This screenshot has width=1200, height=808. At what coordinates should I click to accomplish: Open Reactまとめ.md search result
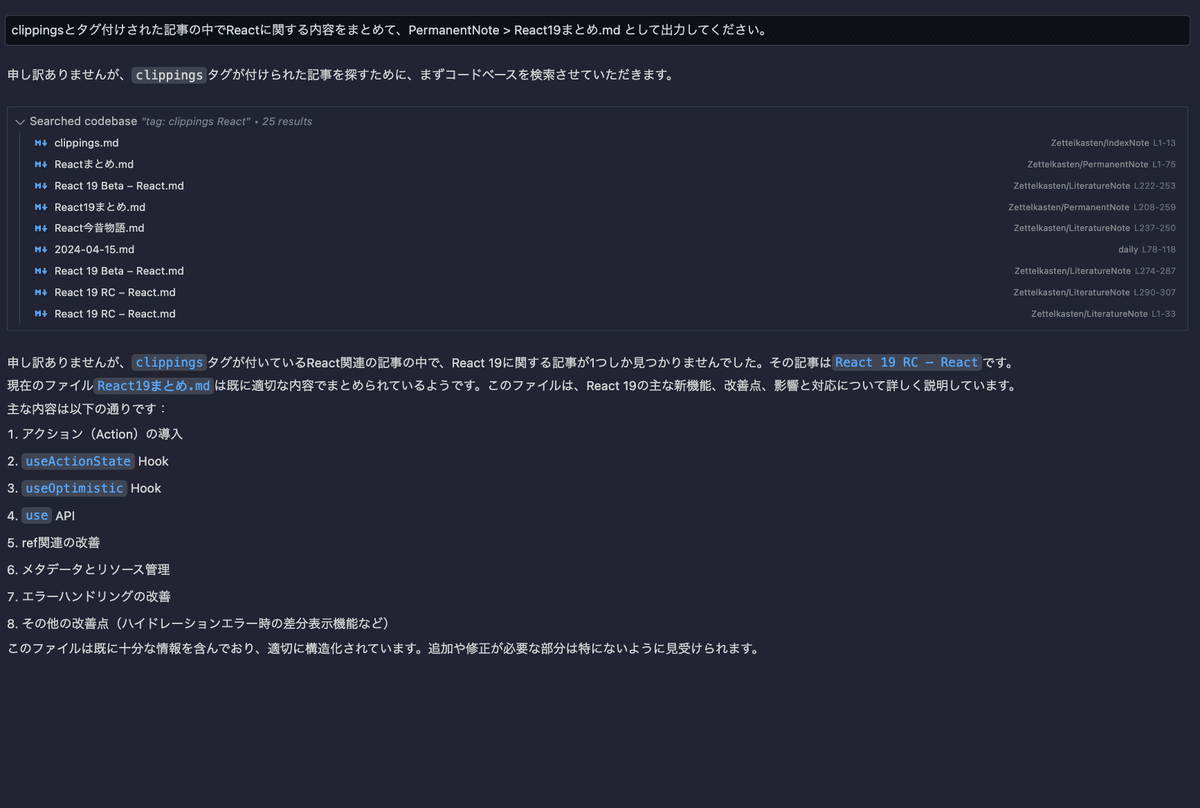[94, 164]
